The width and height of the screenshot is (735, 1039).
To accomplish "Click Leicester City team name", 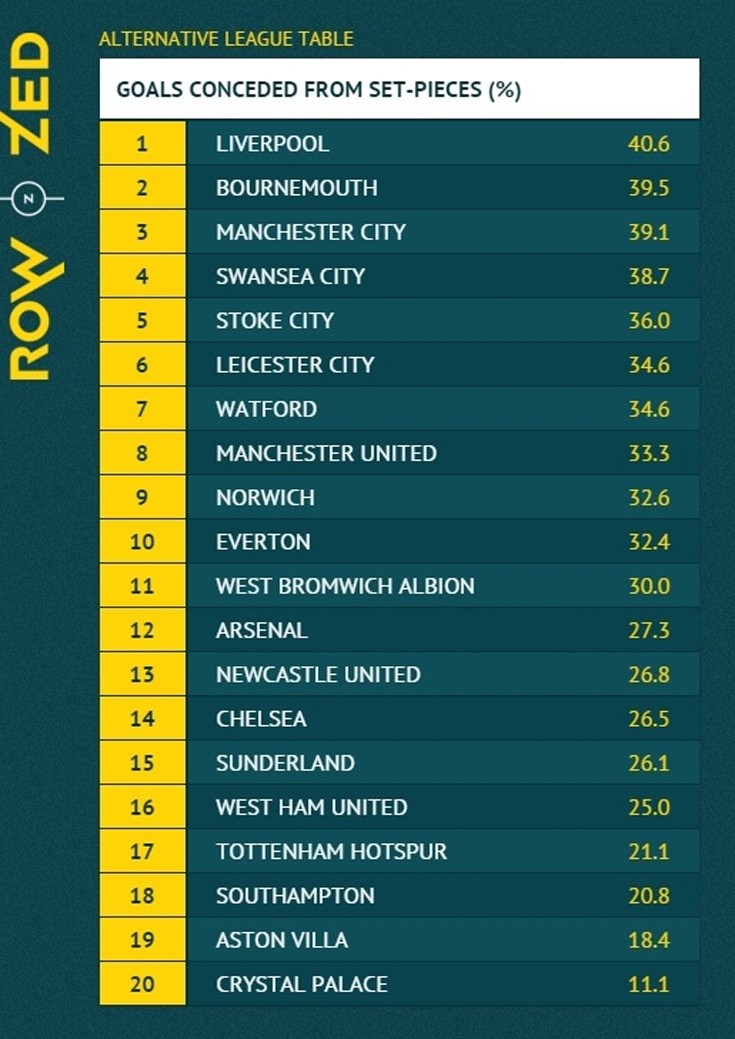I will 295,365.
